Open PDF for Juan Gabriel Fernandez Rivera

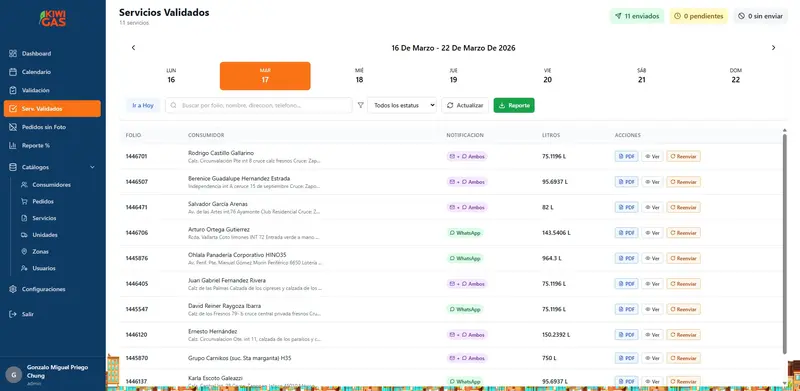(627, 284)
